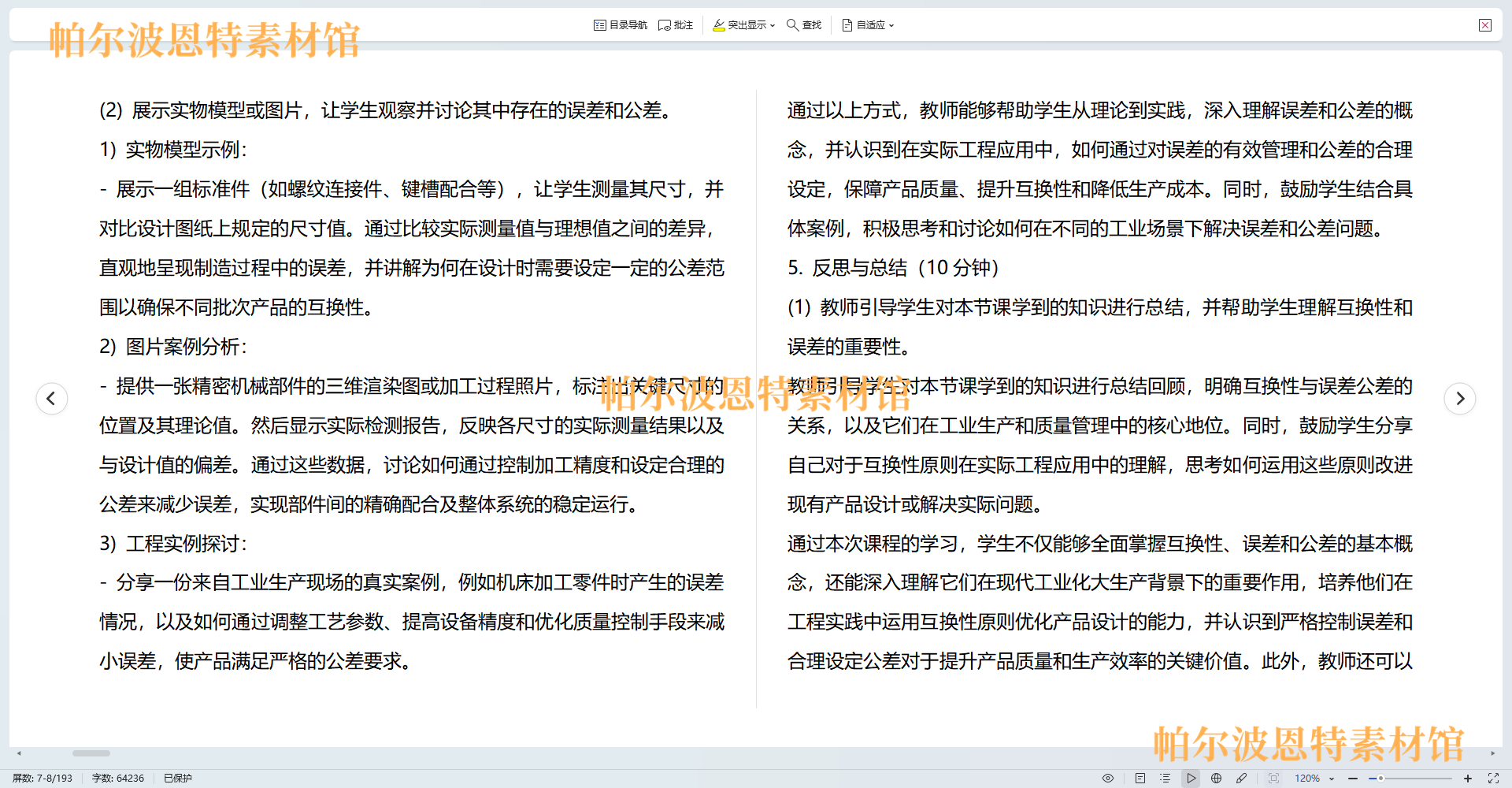
Task: Go to next page with right arrow
Action: pyautogui.click(x=1460, y=398)
